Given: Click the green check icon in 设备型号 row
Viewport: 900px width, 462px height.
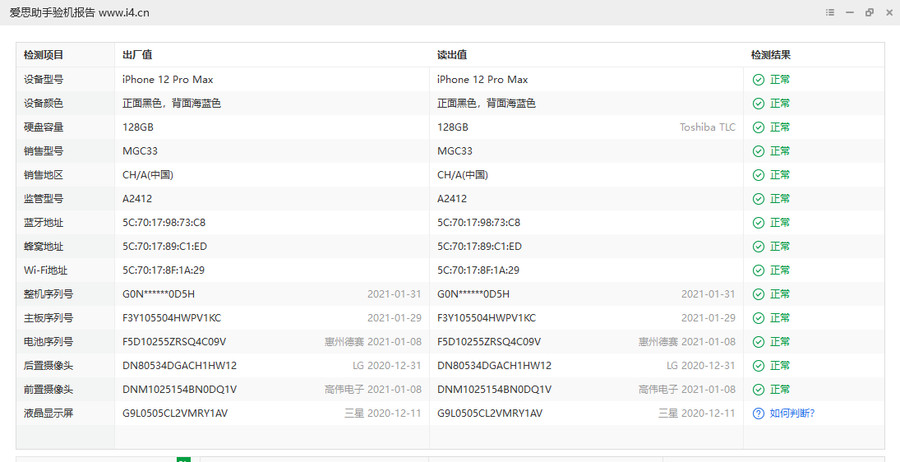Looking at the screenshot, I should tap(758, 80).
